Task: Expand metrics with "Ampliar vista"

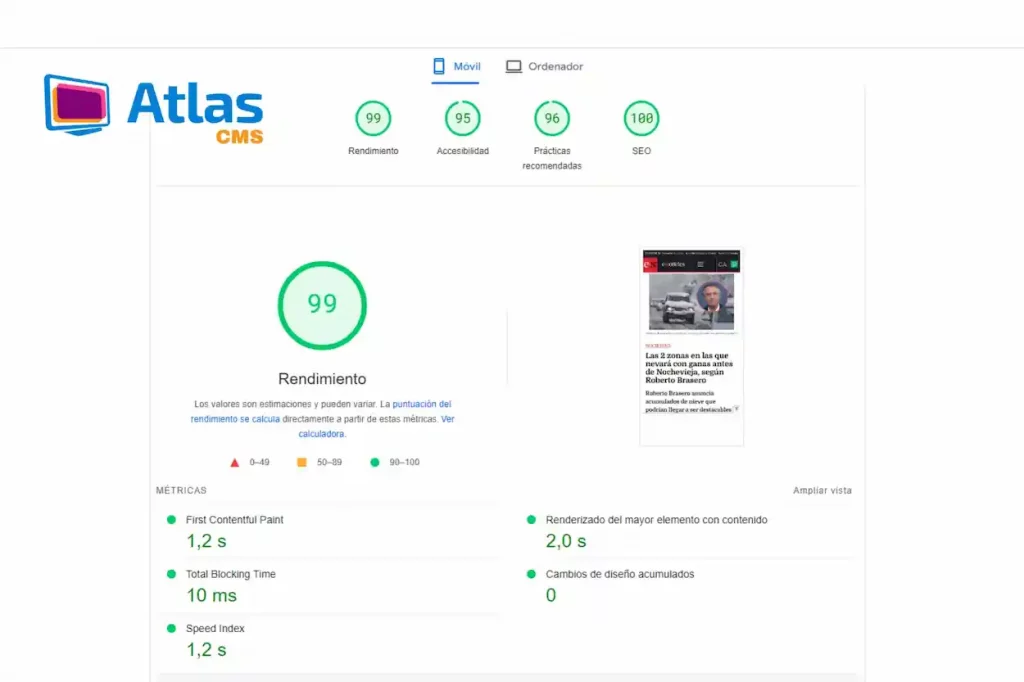Action: point(822,491)
